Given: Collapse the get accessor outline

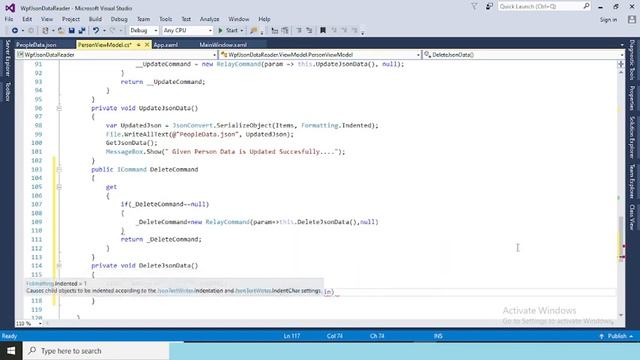Looking at the screenshot, I should click(x=59, y=187).
